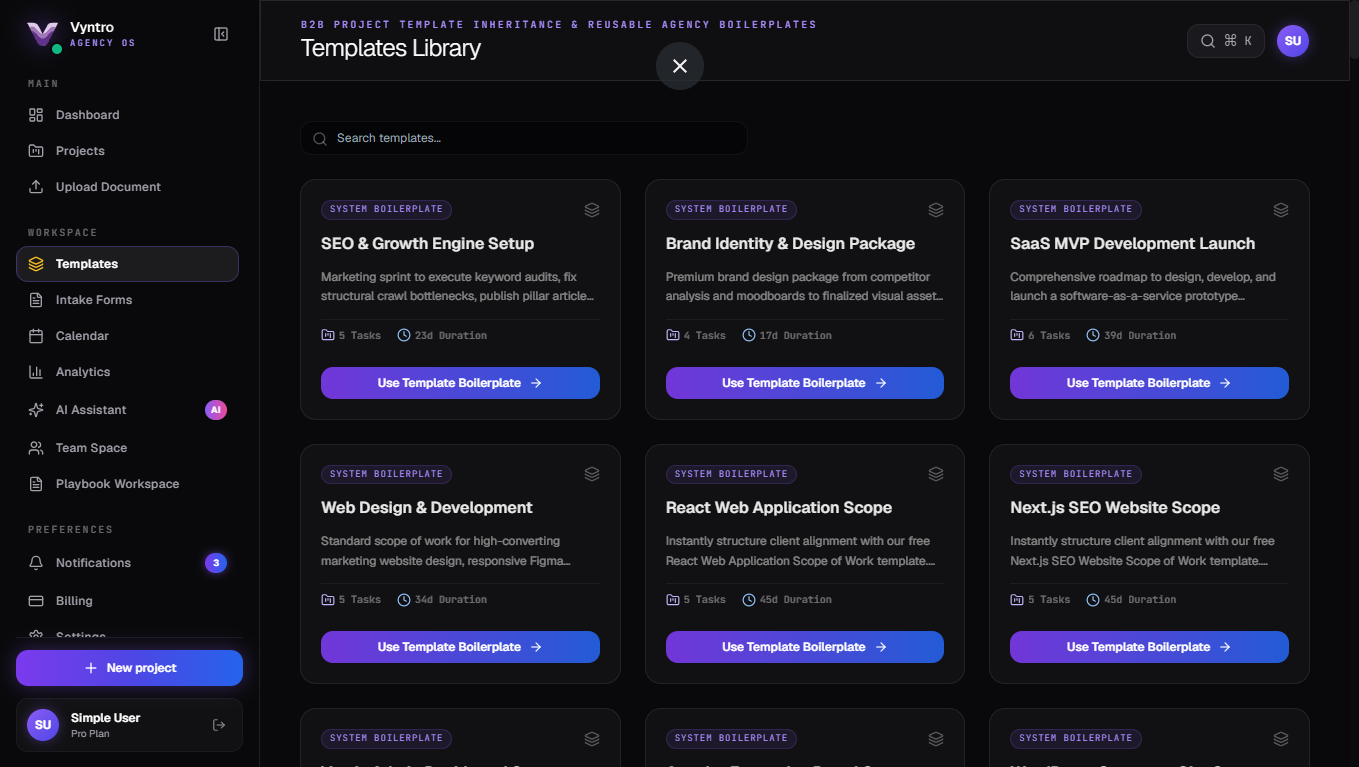Open the SU avatar in header
Image resolution: width=1359 pixels, height=767 pixels.
(1293, 41)
